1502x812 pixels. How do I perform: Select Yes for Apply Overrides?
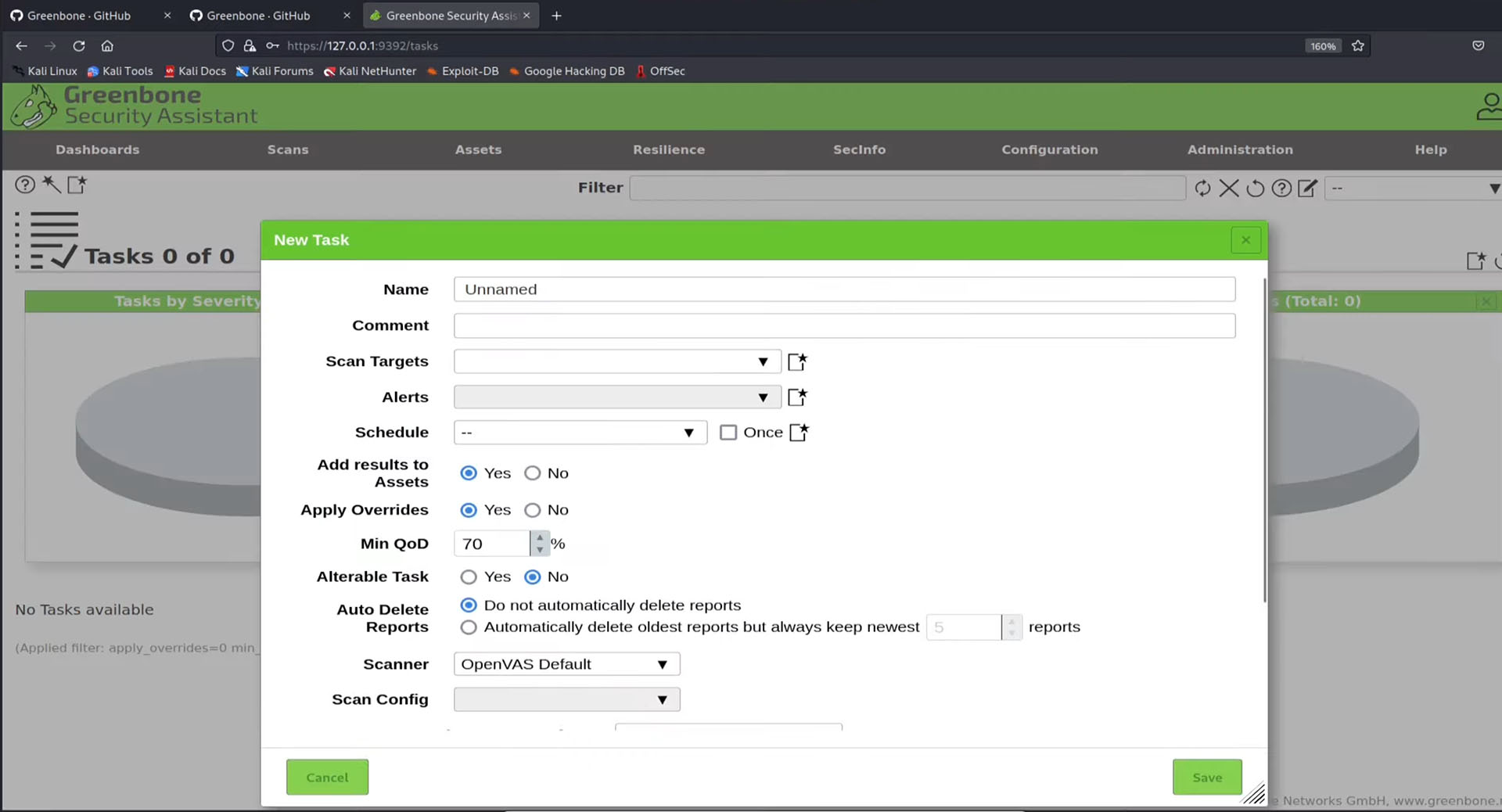(x=469, y=510)
